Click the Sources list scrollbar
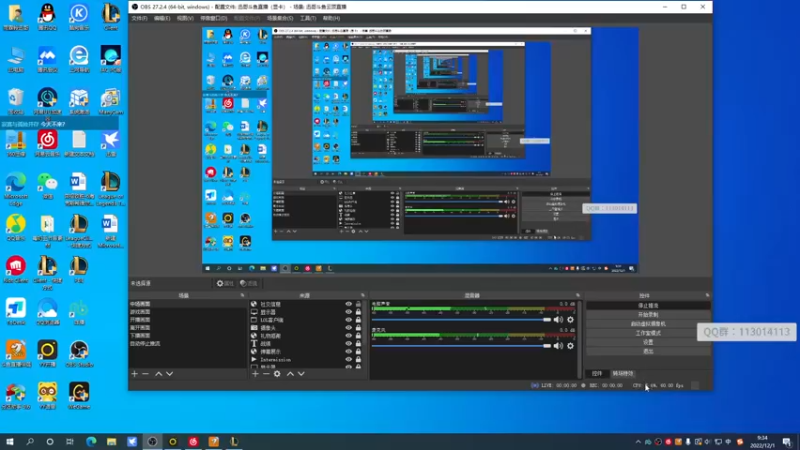 366,334
